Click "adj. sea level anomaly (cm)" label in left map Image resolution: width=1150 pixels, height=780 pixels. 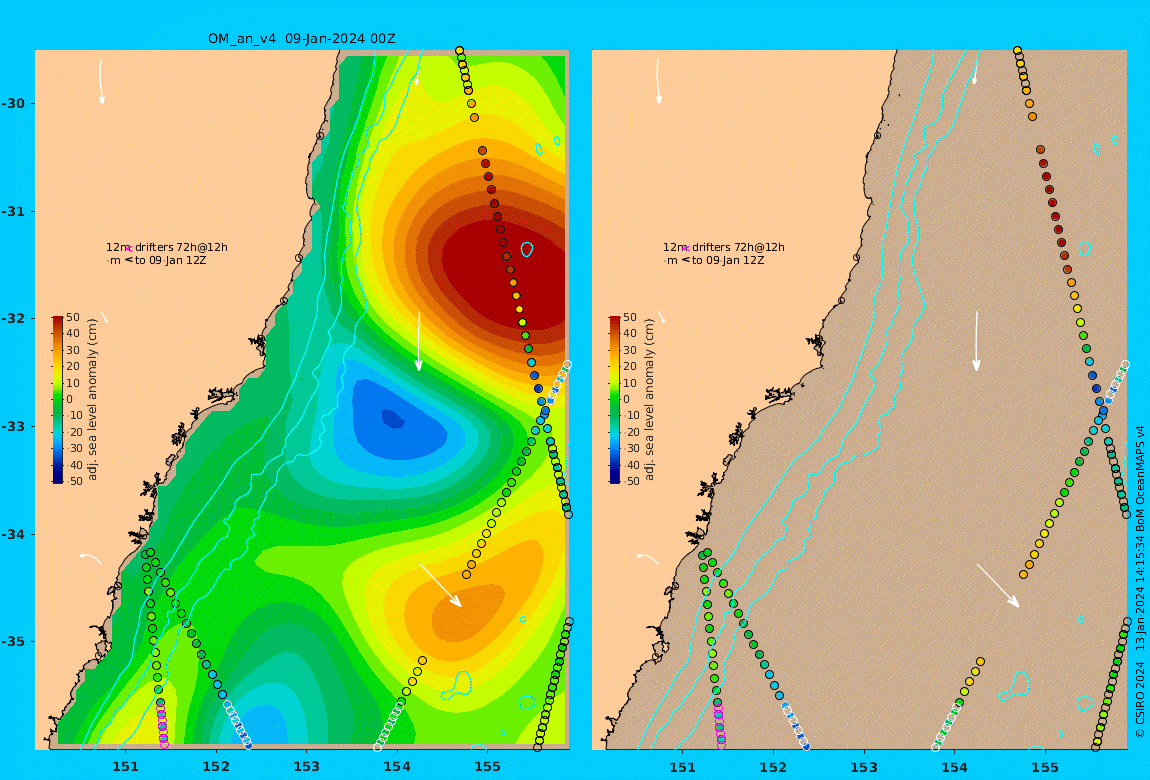tap(92, 400)
